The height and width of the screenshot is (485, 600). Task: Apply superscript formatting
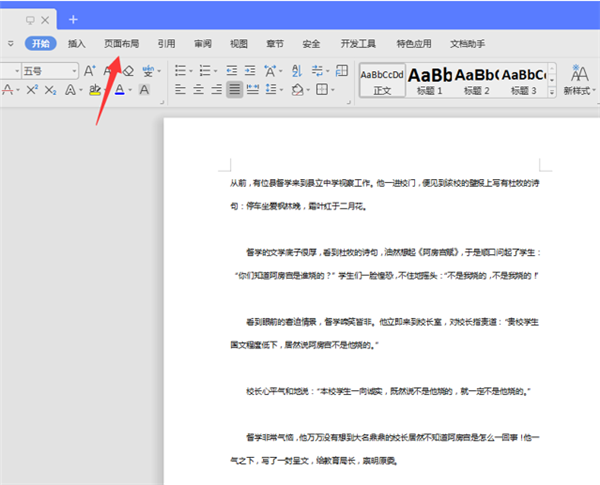pyautogui.click(x=32, y=90)
